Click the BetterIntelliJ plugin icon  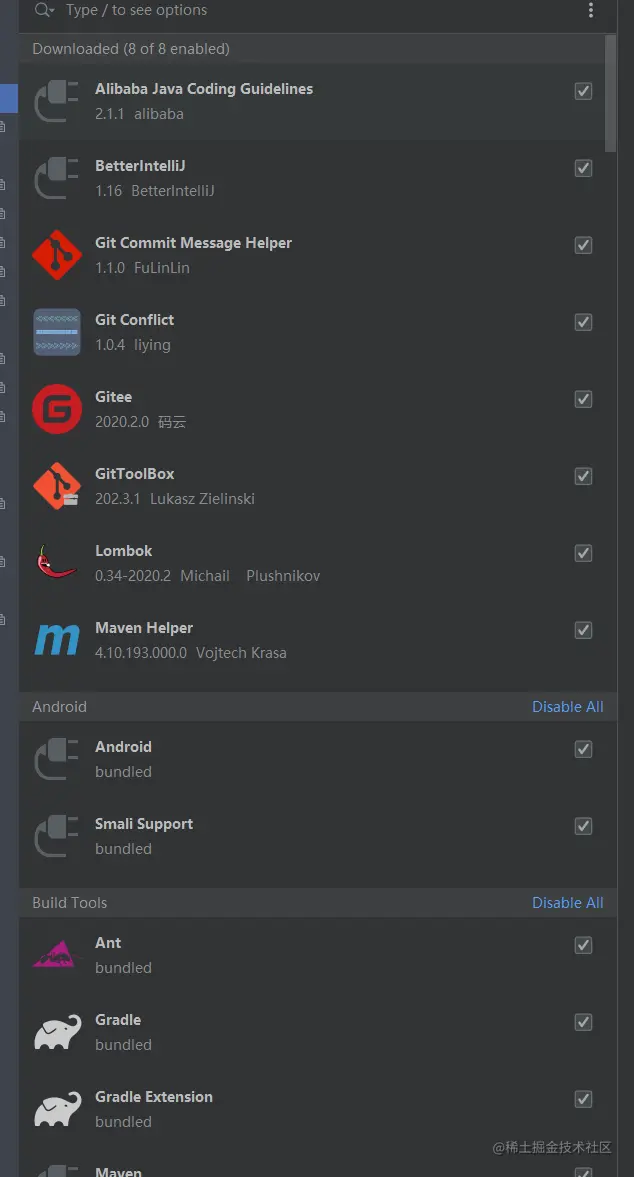point(56,178)
